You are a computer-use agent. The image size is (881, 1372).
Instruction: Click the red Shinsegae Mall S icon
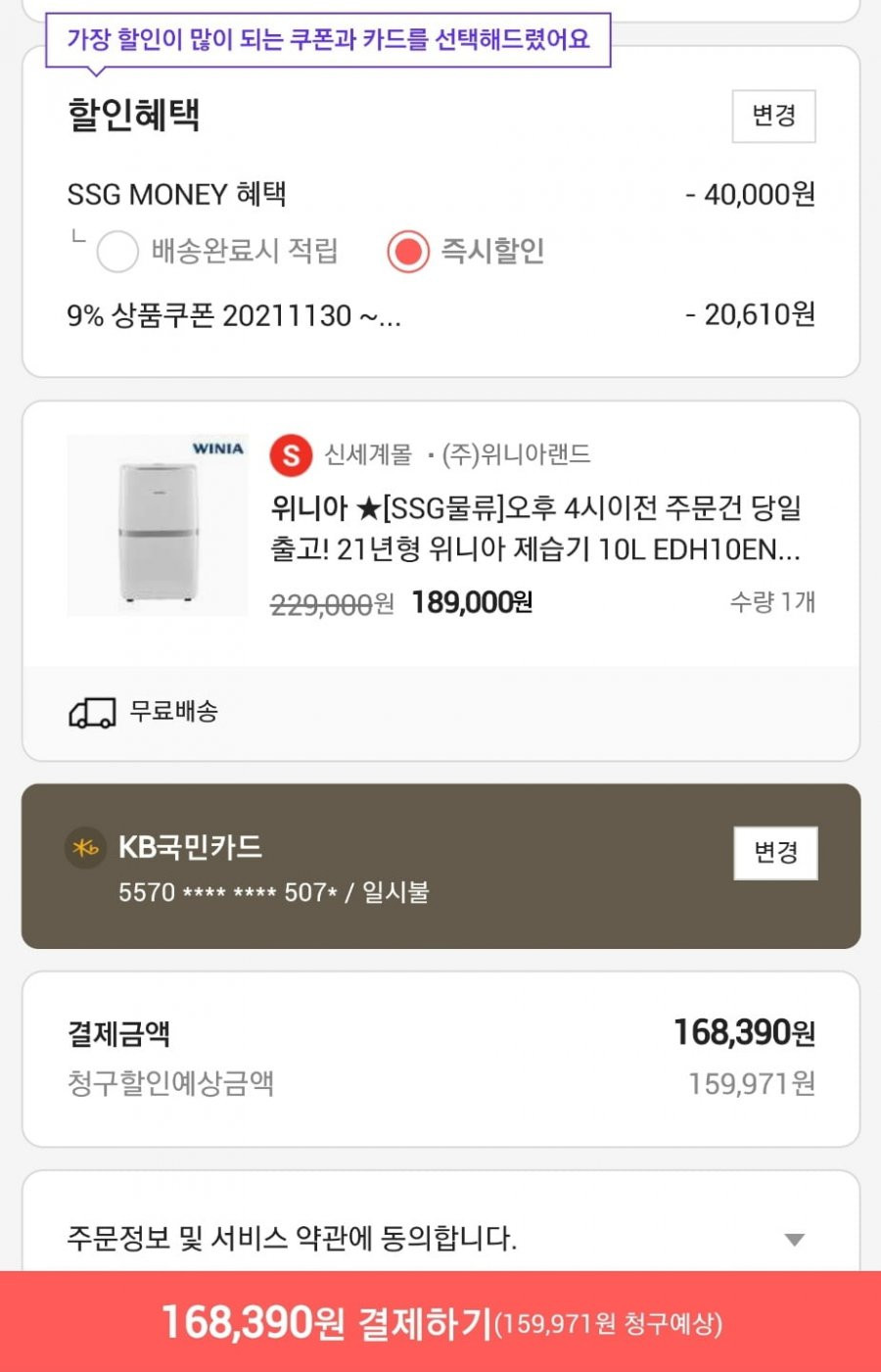(291, 455)
